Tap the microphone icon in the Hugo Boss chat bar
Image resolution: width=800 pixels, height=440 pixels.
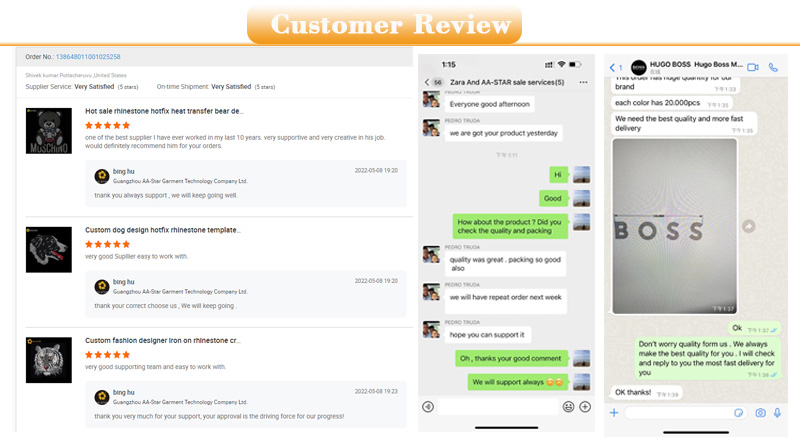coord(777,412)
